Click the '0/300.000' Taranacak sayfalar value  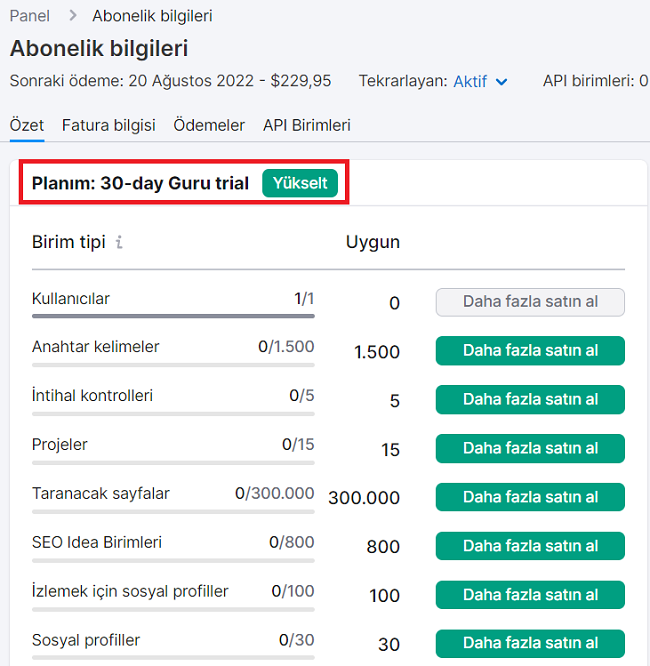pos(274,493)
